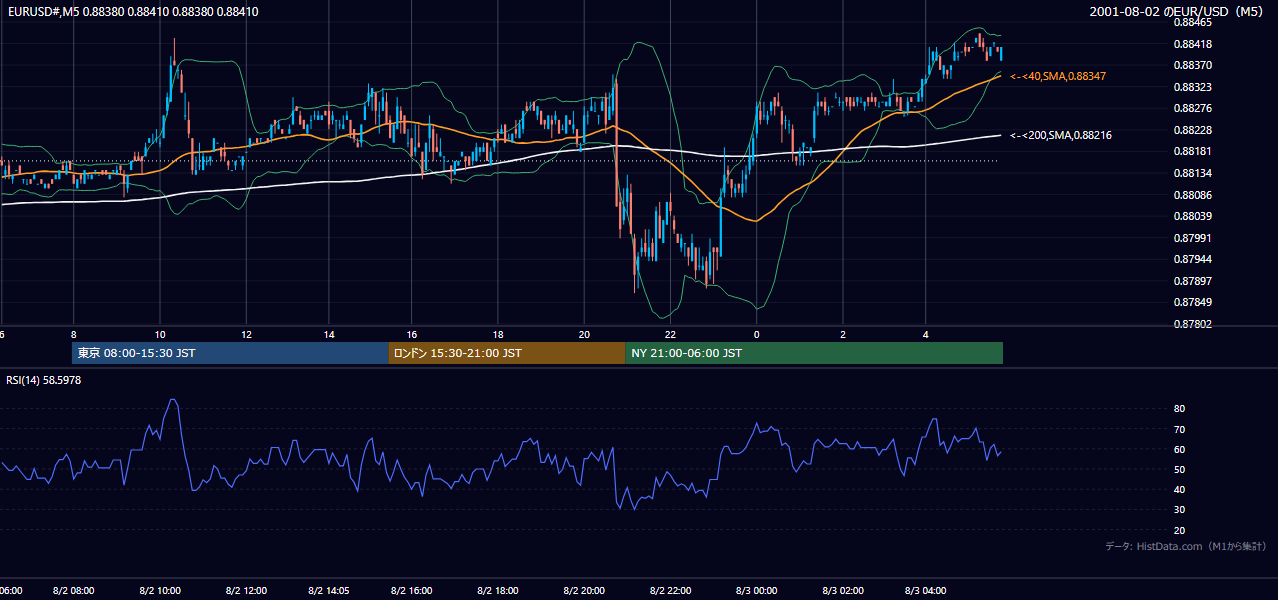The image size is (1278, 600).
Task: Click the London session bar 15:30-21:00 JST
Action: tap(507, 353)
